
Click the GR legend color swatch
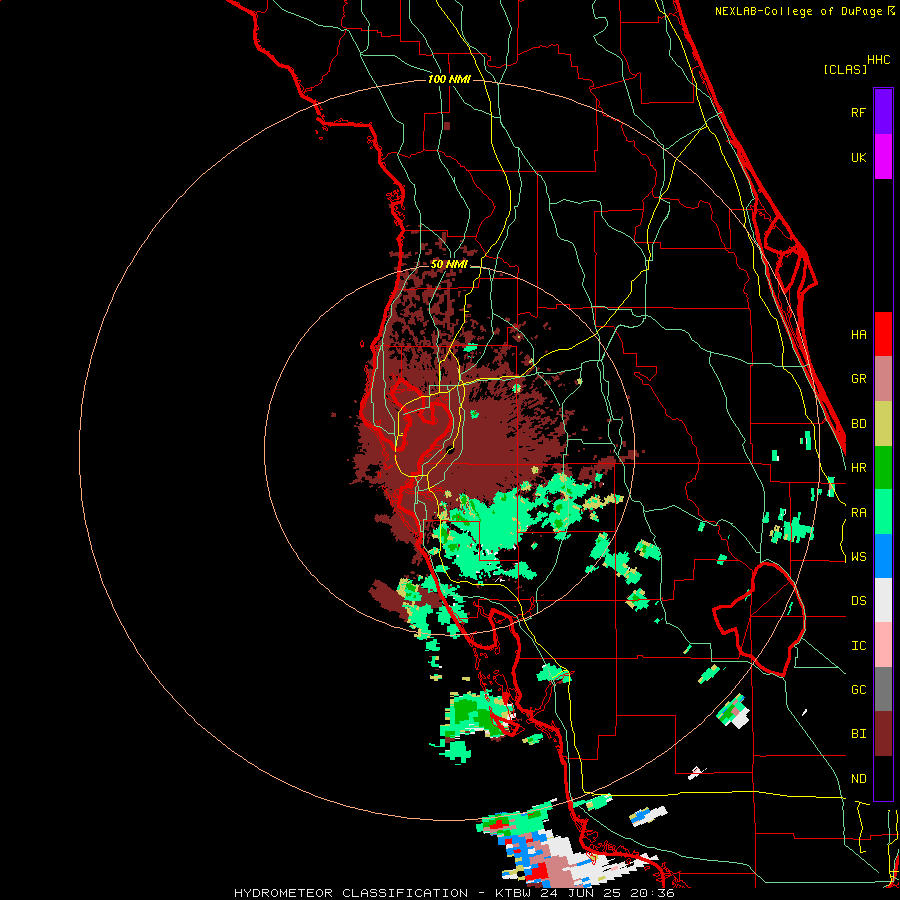(883, 379)
